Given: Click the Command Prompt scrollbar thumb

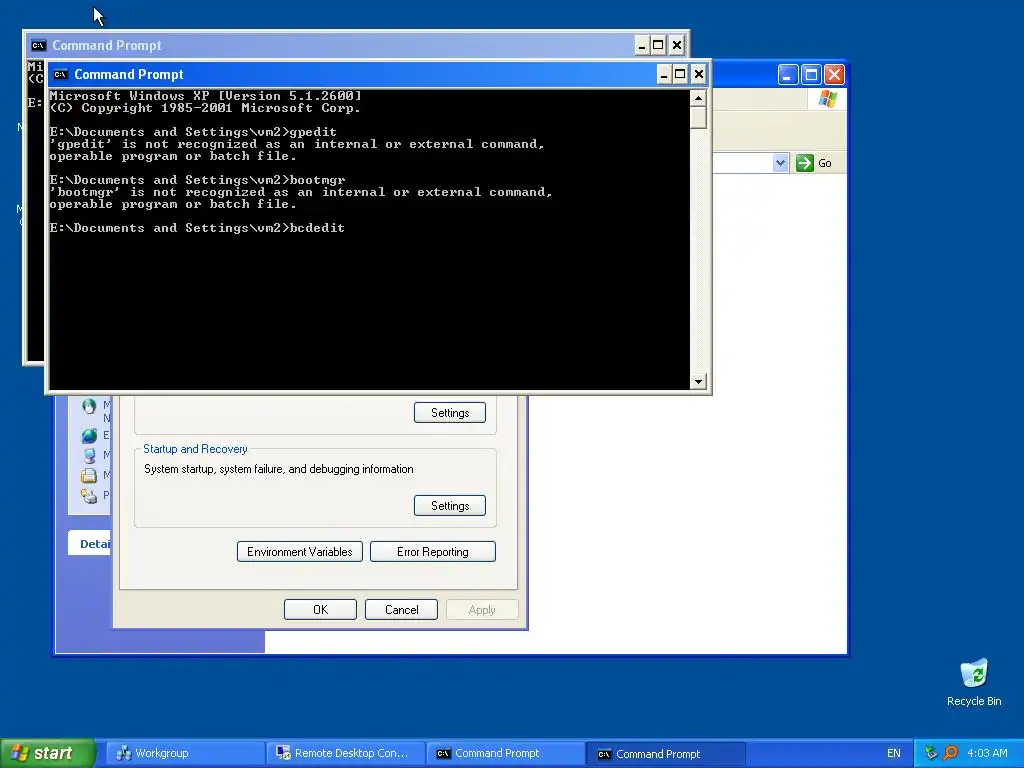Looking at the screenshot, I should click(x=698, y=118).
